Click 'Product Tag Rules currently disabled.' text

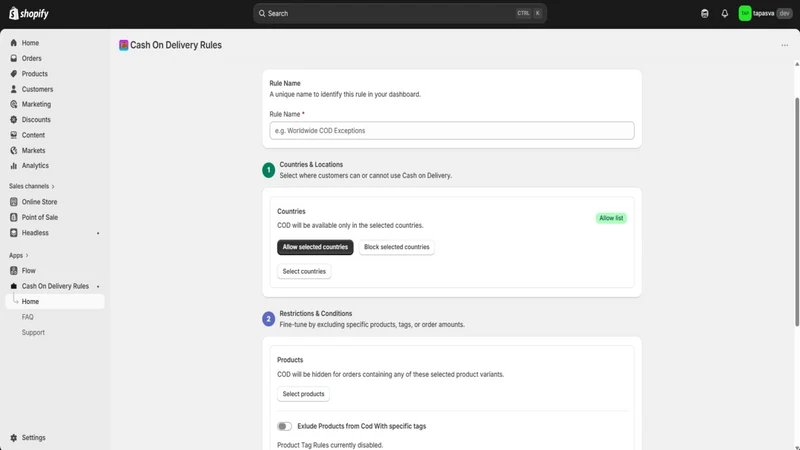tap(330, 445)
